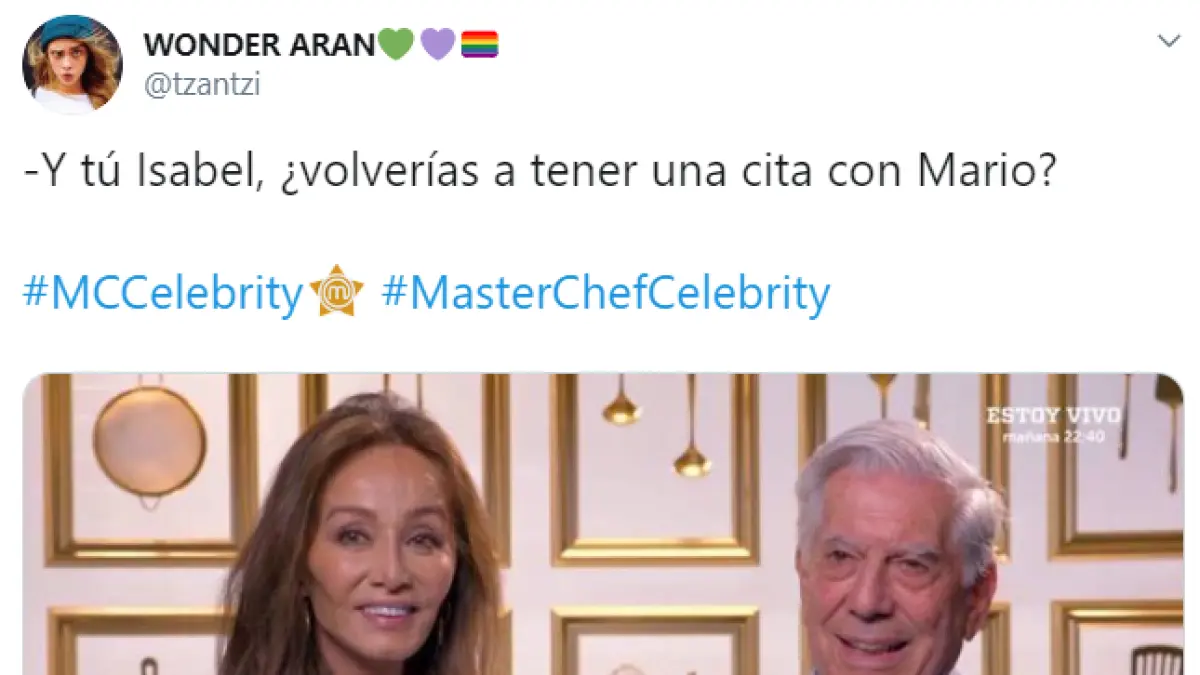
Task: Click the gold strainer hanging in photo
Action: (150, 438)
